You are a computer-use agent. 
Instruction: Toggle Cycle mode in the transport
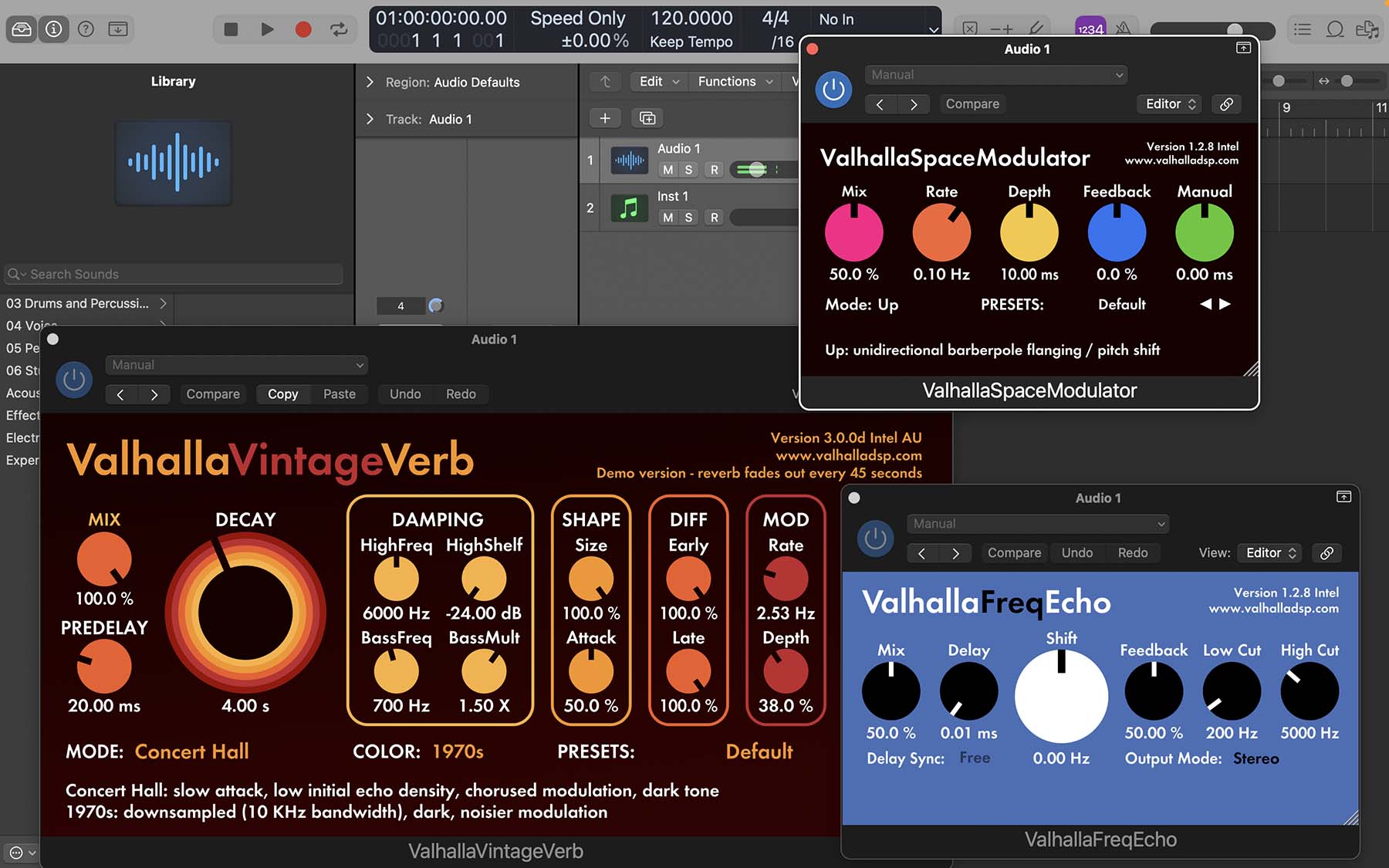(339, 29)
